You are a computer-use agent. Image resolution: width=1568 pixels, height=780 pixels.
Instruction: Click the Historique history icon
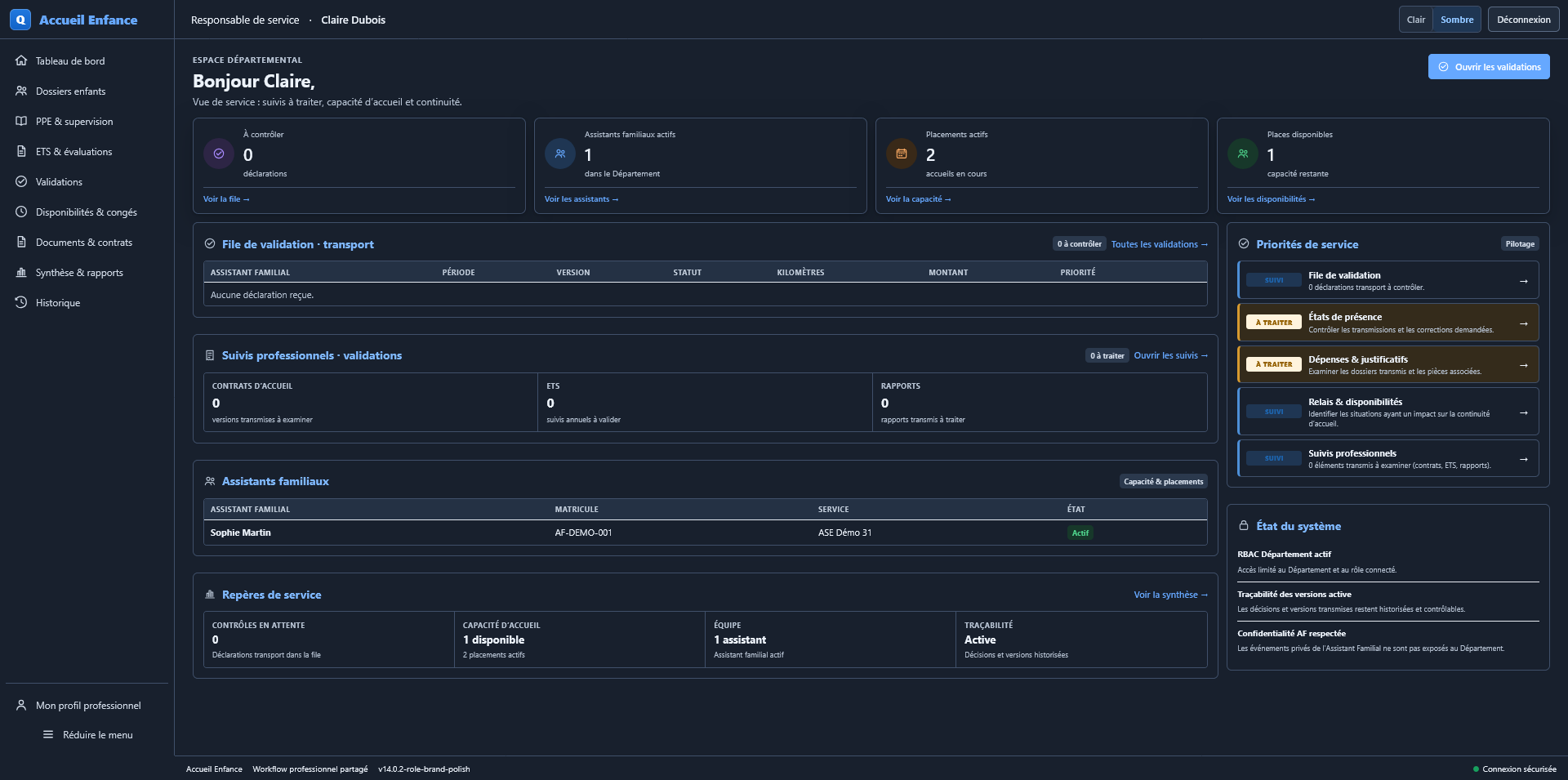tap(21, 302)
